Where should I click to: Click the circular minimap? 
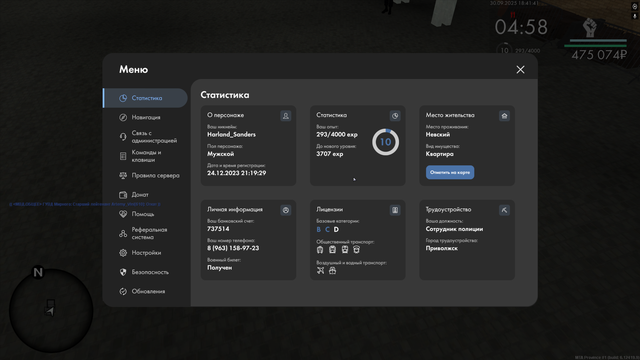(x=51, y=311)
